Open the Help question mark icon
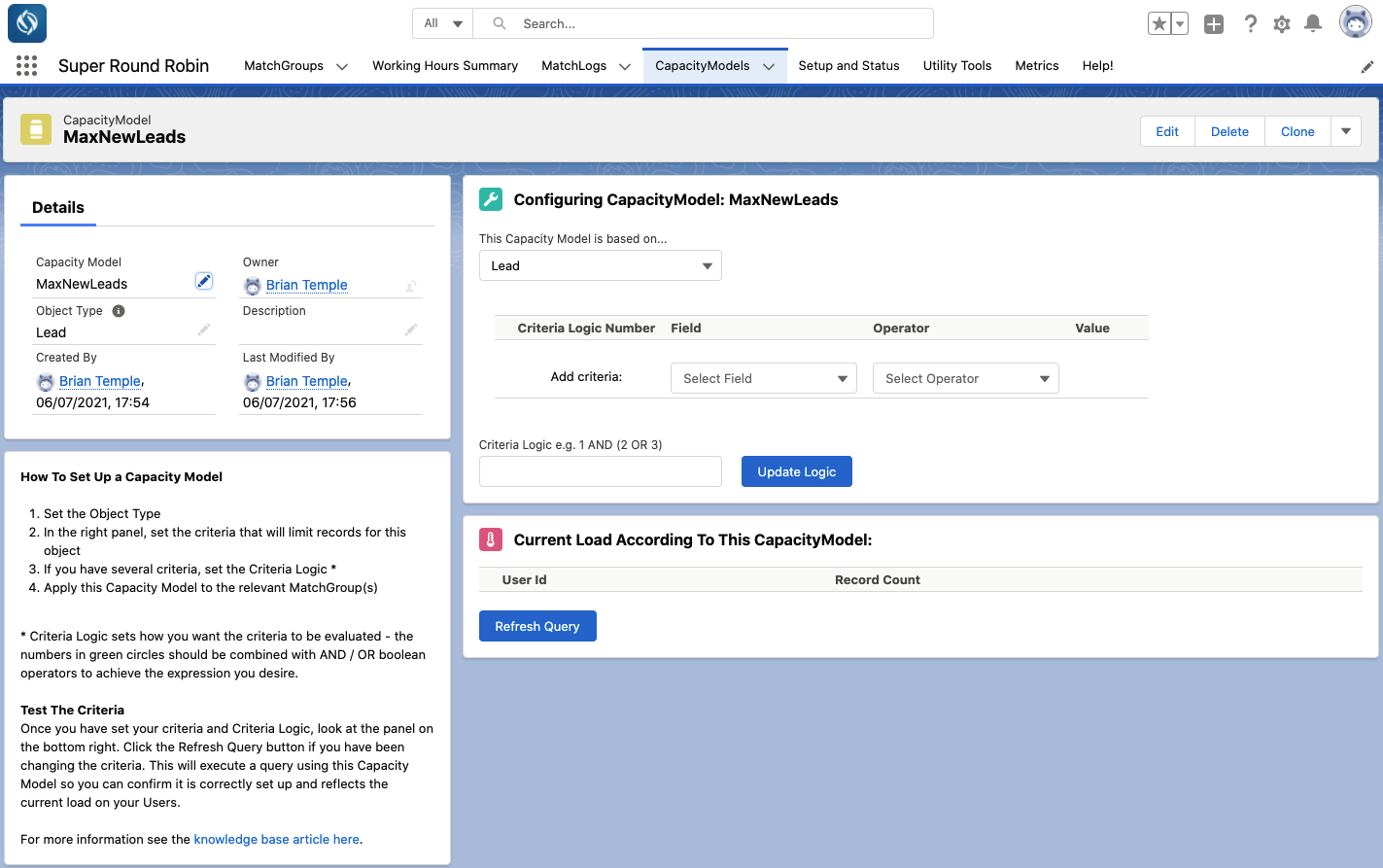This screenshot has height=868, width=1383. point(1251,24)
